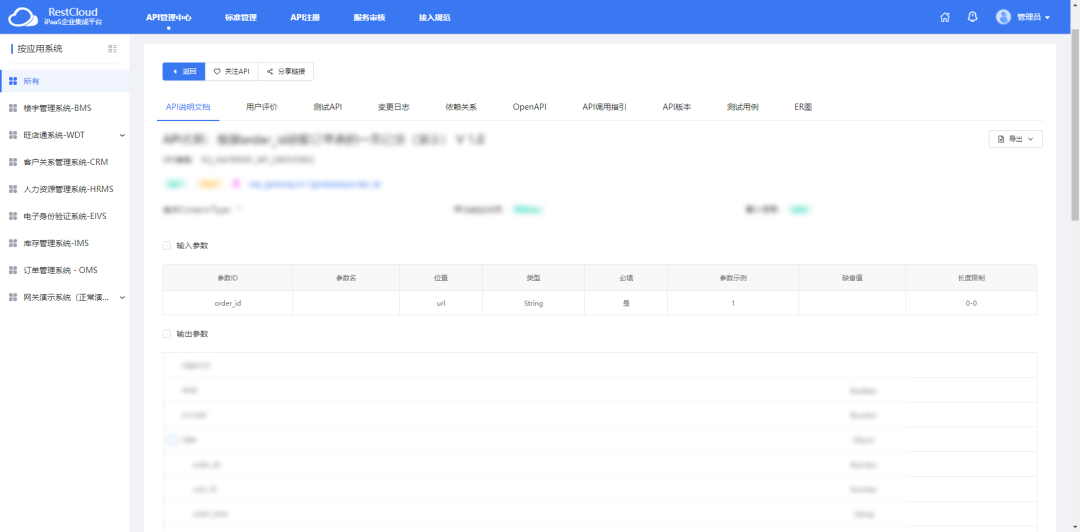This screenshot has height=532, width=1080.
Task: Expand the 网关演示系统 sidebar node
Action: pyautogui.click(x=122, y=297)
